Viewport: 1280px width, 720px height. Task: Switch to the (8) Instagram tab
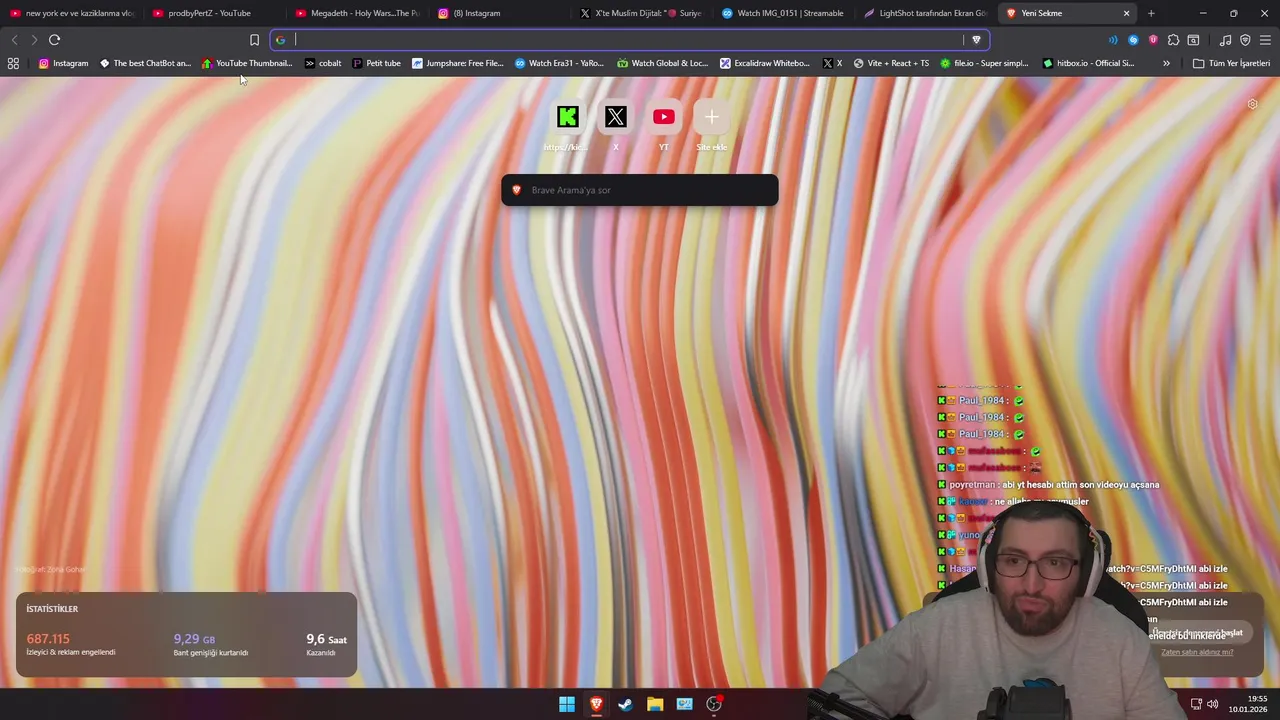[501, 13]
